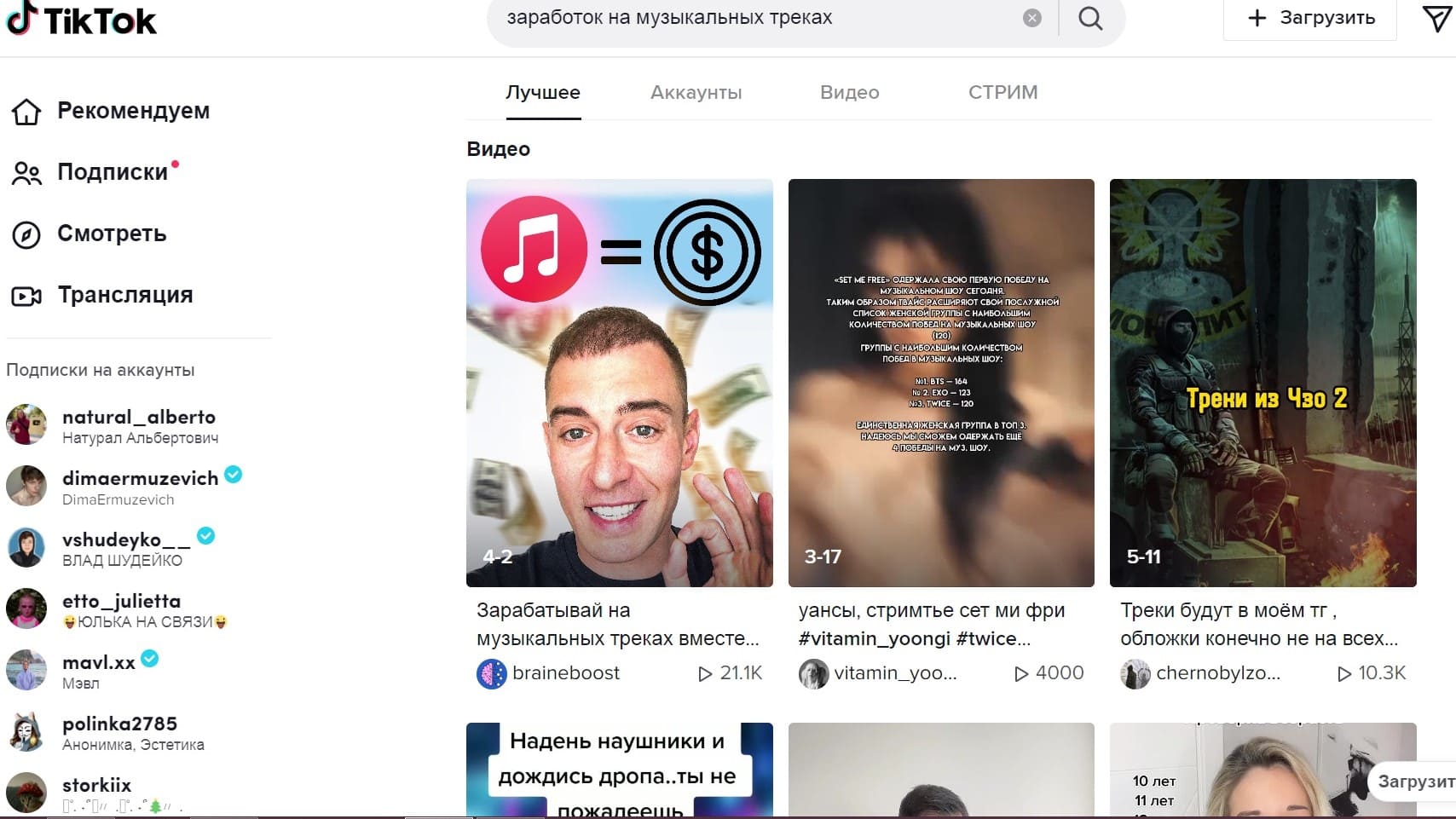The image size is (1456, 819).
Task: Switch to the Видео tab
Action: (849, 92)
